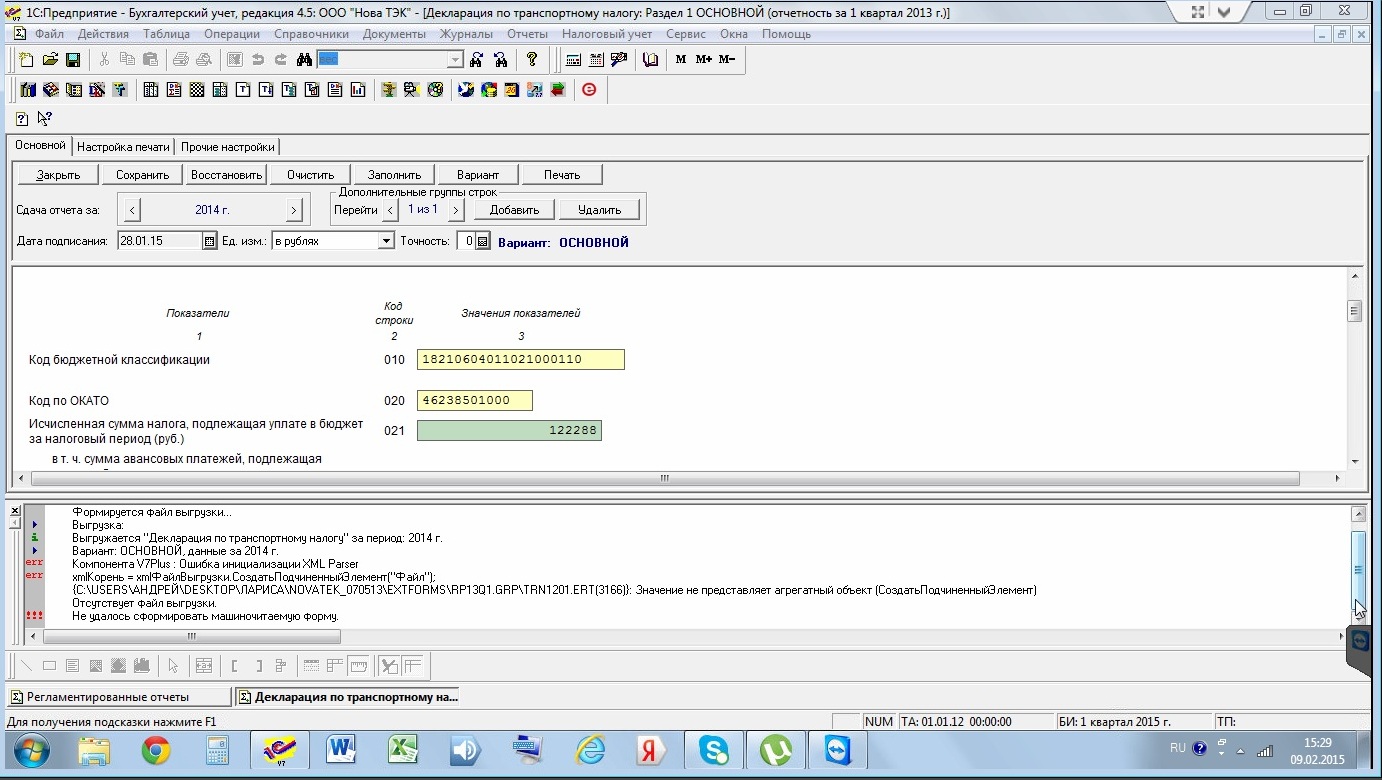This screenshot has width=1382, height=780.
Task: Switch to the Настройка печати tab
Action: [x=124, y=146]
